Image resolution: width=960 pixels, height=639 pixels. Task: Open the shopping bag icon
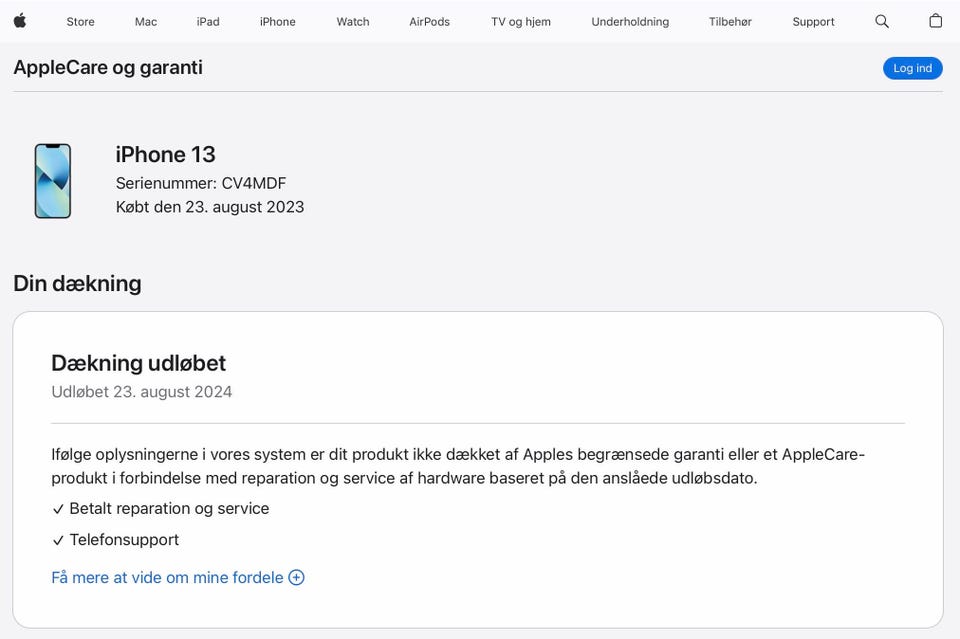tap(935, 21)
